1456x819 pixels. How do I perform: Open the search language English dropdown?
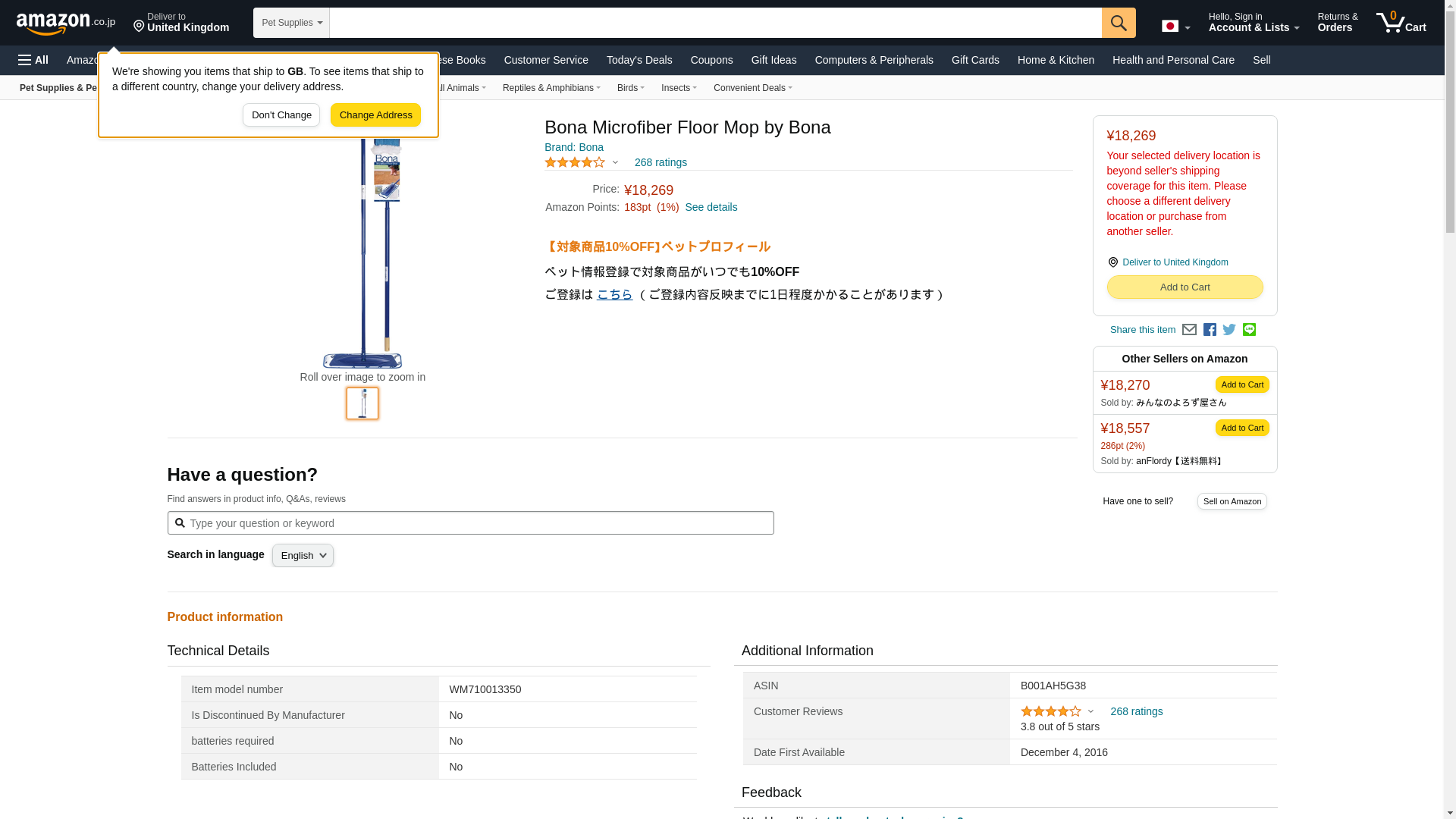(x=303, y=556)
